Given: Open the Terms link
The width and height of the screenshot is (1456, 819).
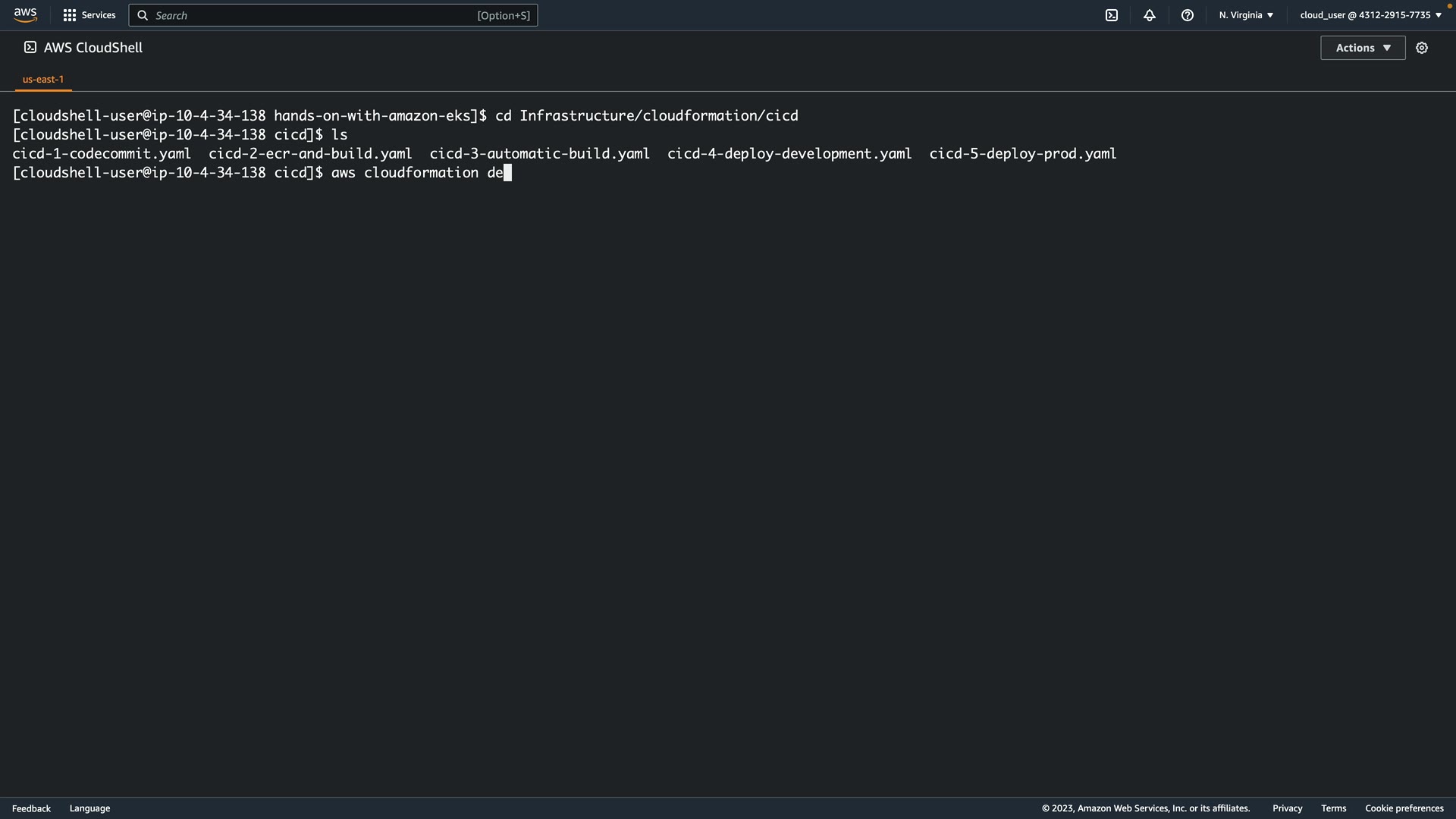Looking at the screenshot, I should point(1333,808).
